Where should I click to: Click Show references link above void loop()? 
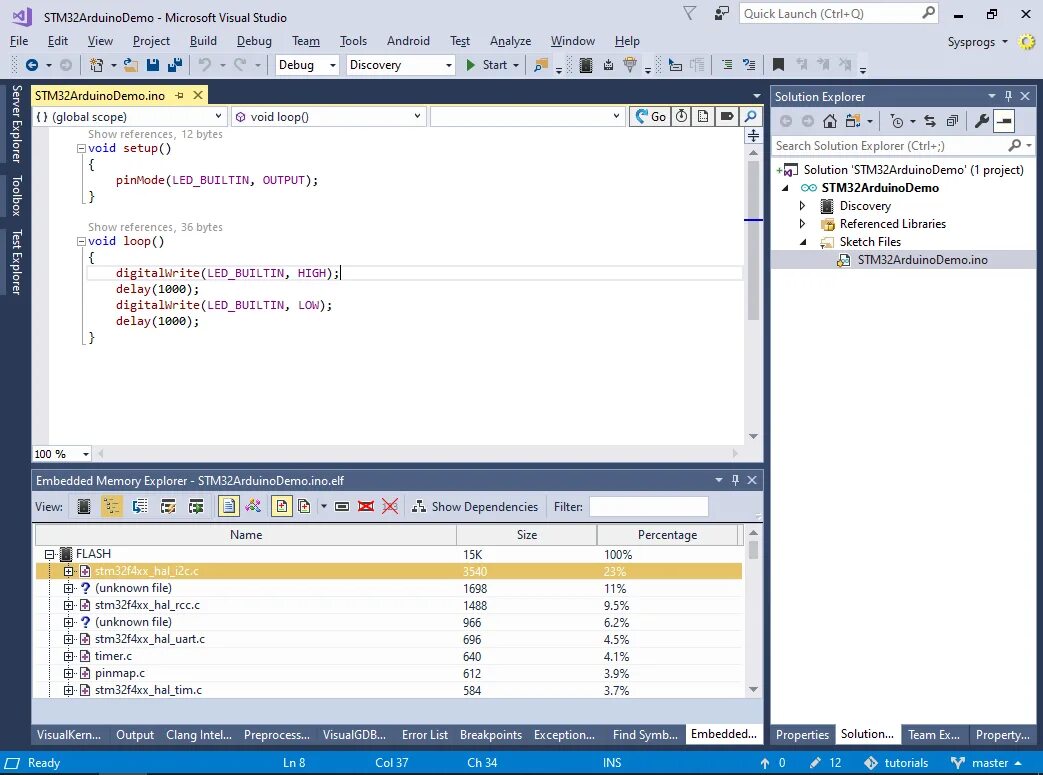(x=130, y=227)
